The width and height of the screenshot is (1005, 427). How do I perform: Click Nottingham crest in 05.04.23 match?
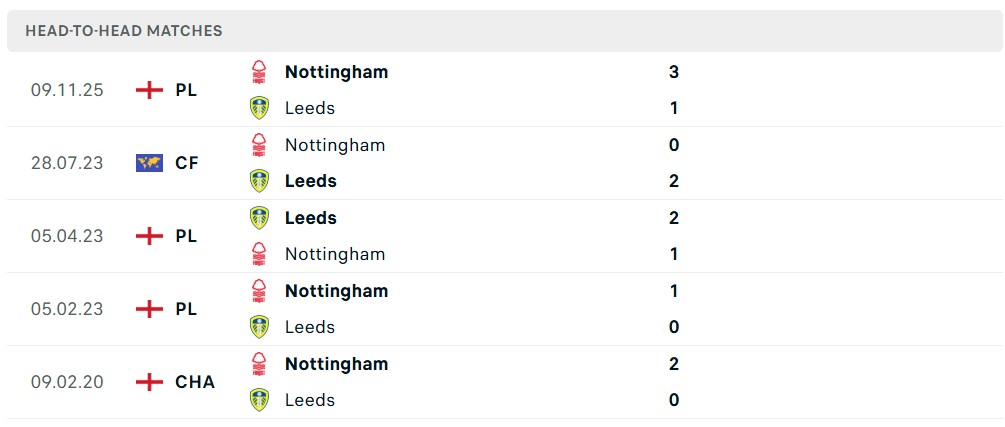(259, 254)
